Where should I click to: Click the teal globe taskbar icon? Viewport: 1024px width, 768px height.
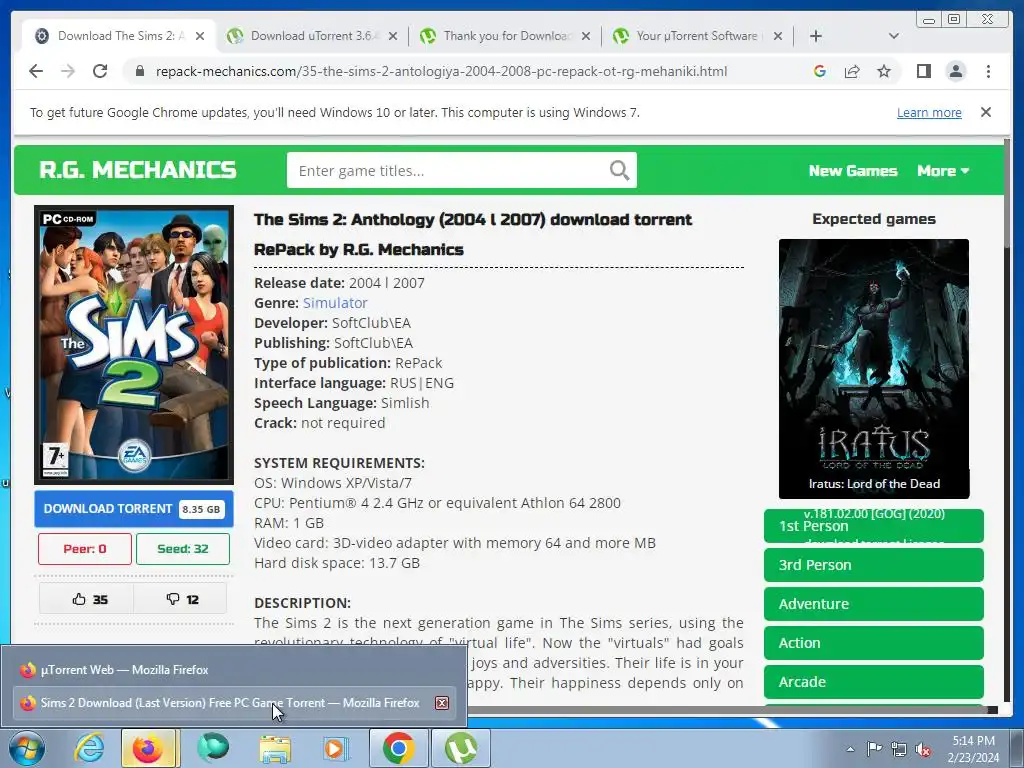[213, 747]
